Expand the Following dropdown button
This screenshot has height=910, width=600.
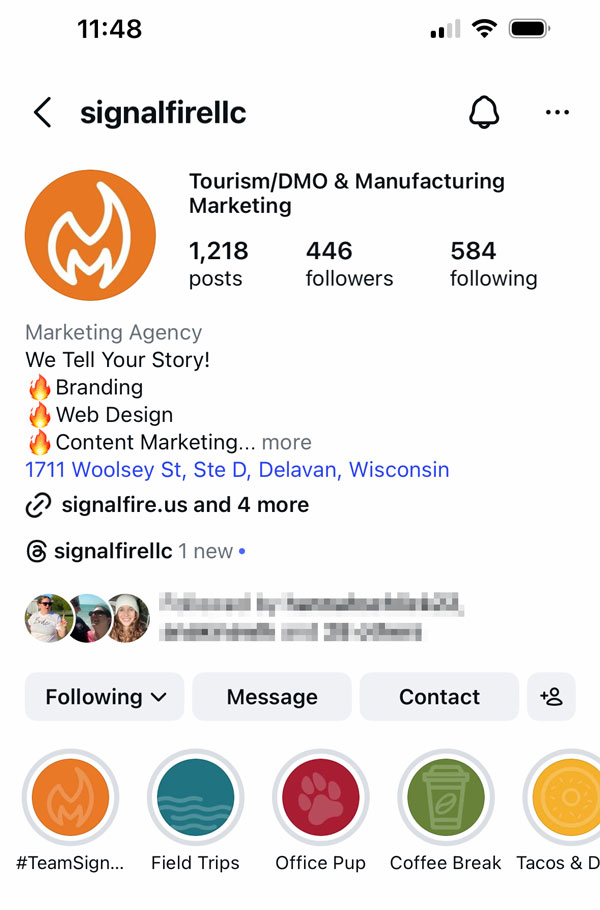click(x=105, y=697)
